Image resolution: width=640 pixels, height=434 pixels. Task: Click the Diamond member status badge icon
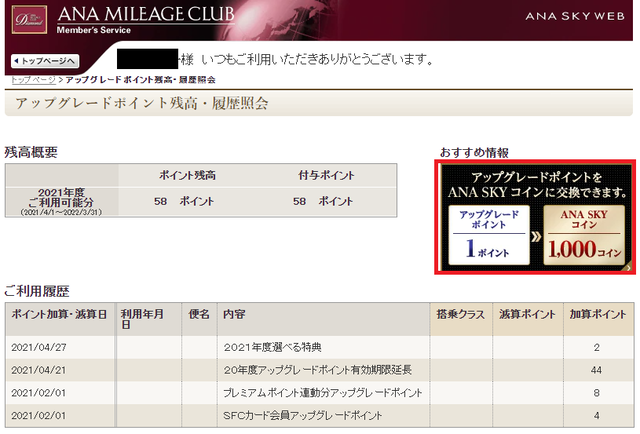29,20
